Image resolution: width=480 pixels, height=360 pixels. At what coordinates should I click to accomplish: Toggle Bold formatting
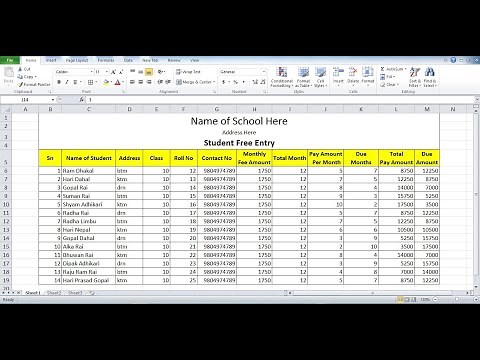tap(59, 82)
